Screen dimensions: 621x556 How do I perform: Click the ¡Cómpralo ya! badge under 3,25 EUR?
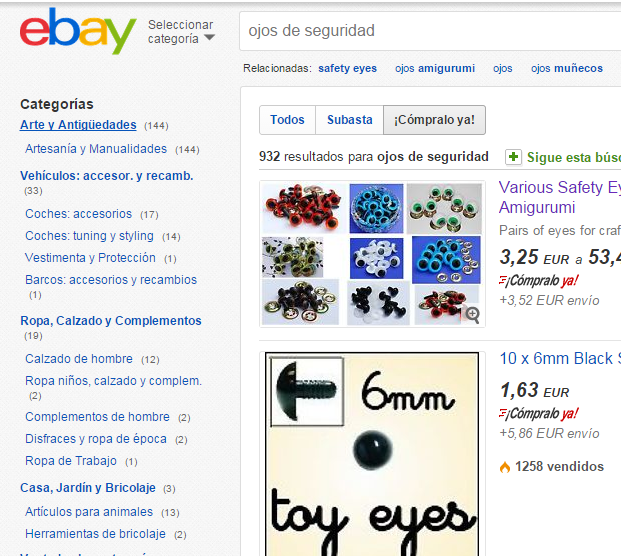[x=538, y=280]
